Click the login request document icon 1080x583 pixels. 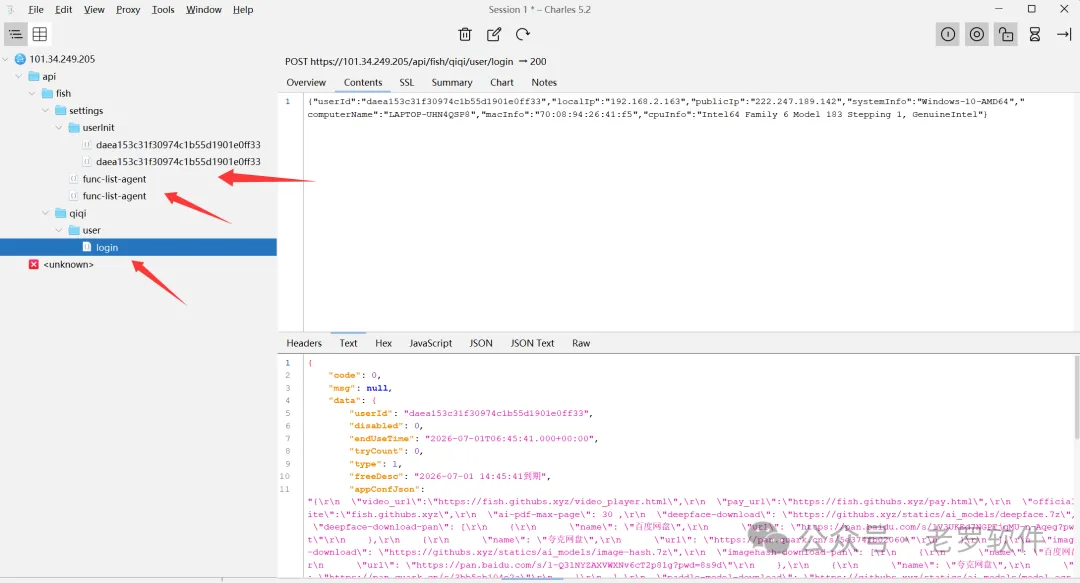pyautogui.click(x=87, y=247)
